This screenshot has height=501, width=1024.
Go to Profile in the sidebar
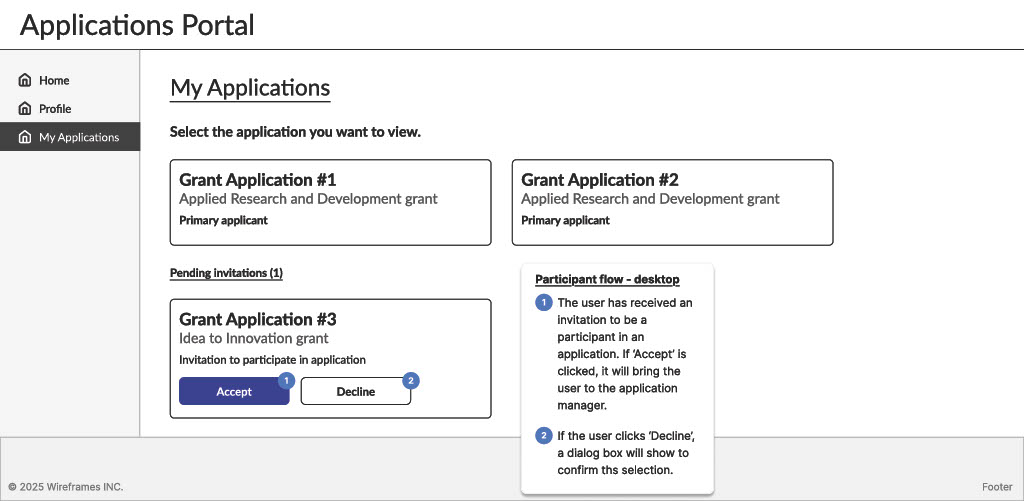tap(55, 109)
